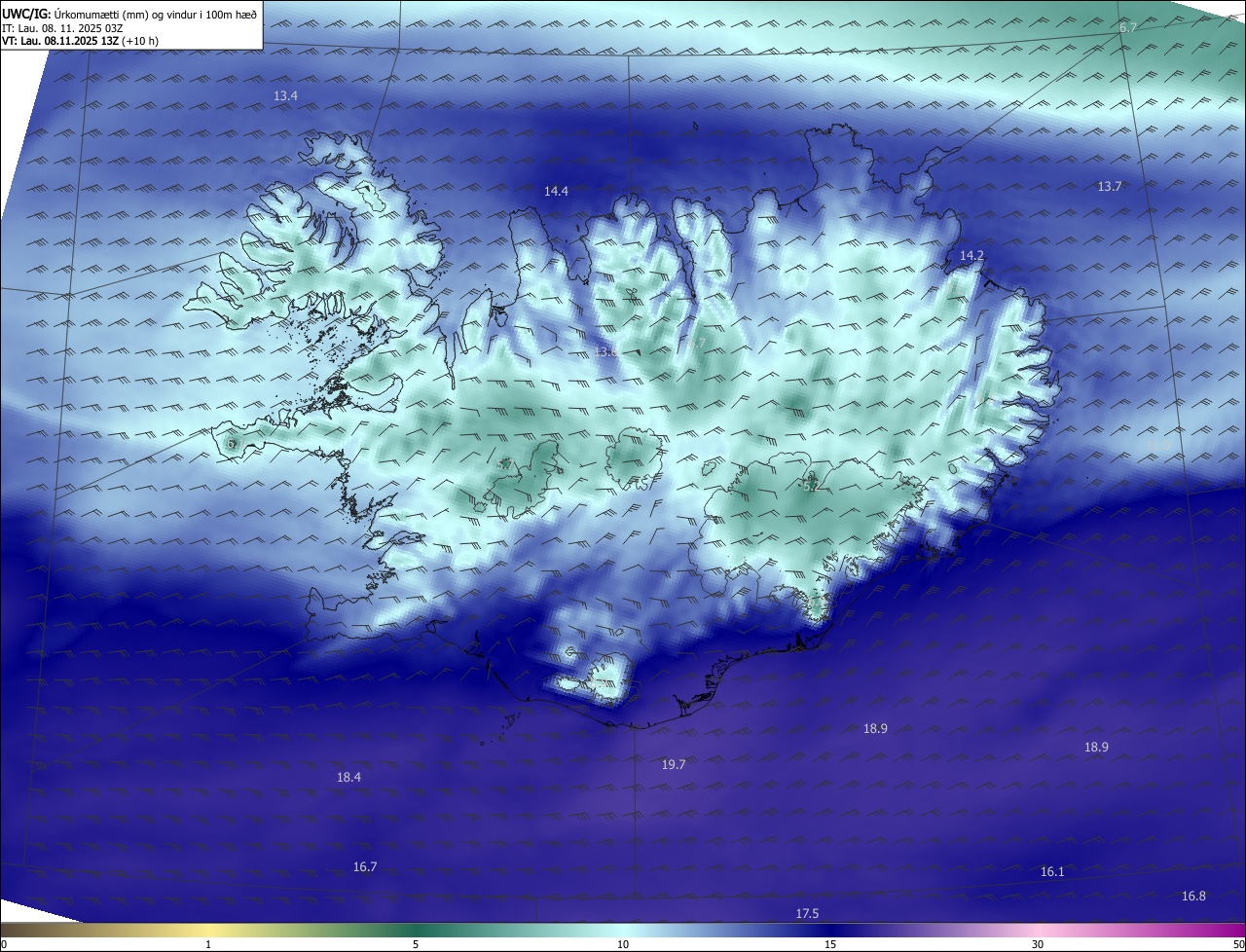Image resolution: width=1246 pixels, height=952 pixels.
Task: Click the colorbar tick label "1"
Action: pyautogui.click(x=208, y=944)
